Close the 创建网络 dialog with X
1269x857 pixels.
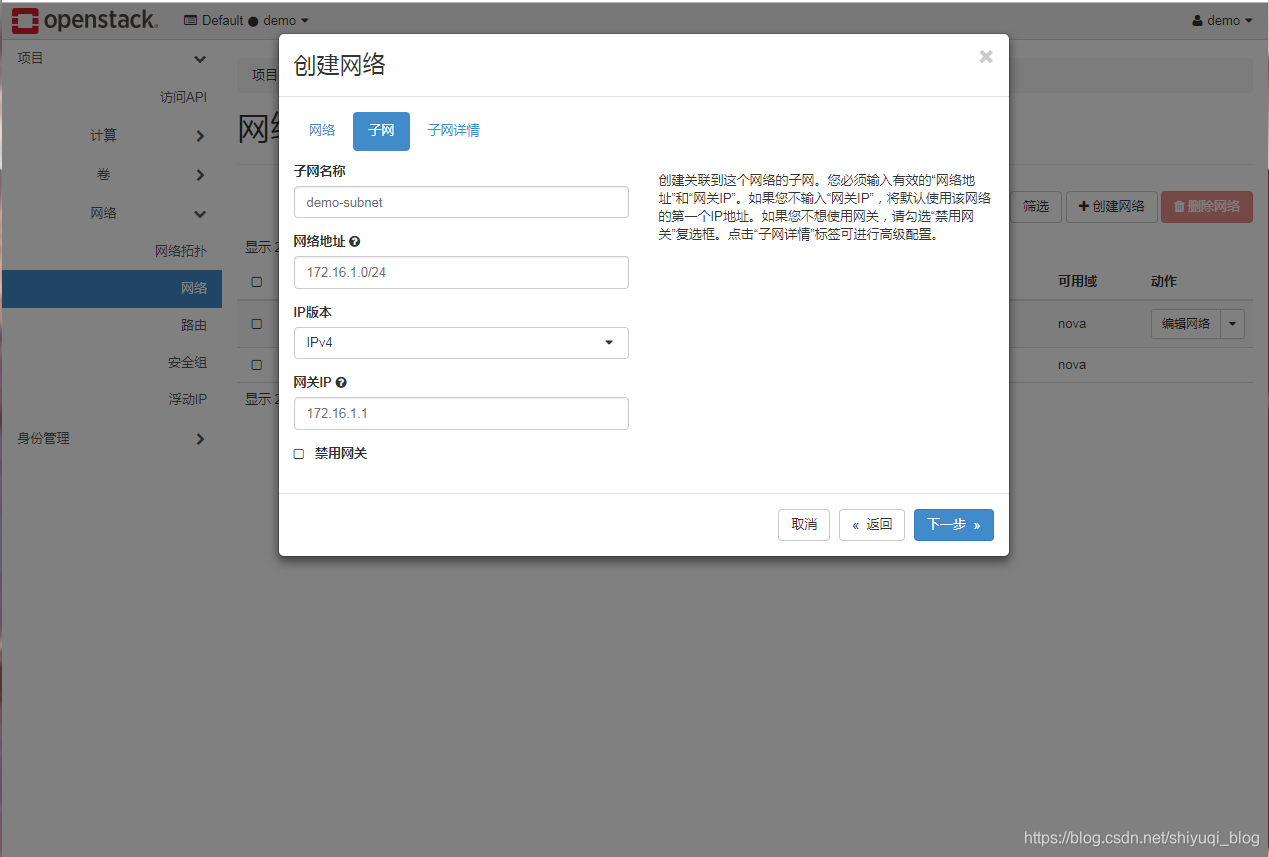pyautogui.click(x=986, y=57)
